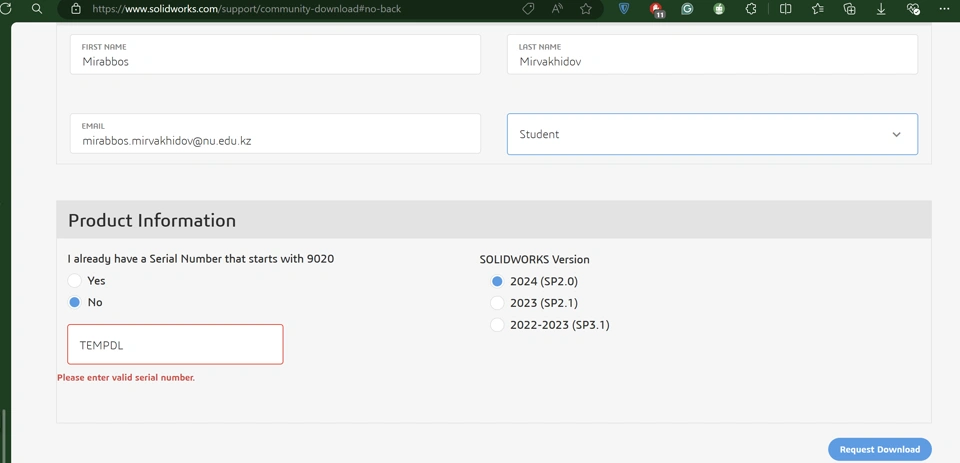The image size is (960, 463).
Task: Choose SOLIDWORKS version 2023 (SP2.1)
Action: tap(497, 303)
